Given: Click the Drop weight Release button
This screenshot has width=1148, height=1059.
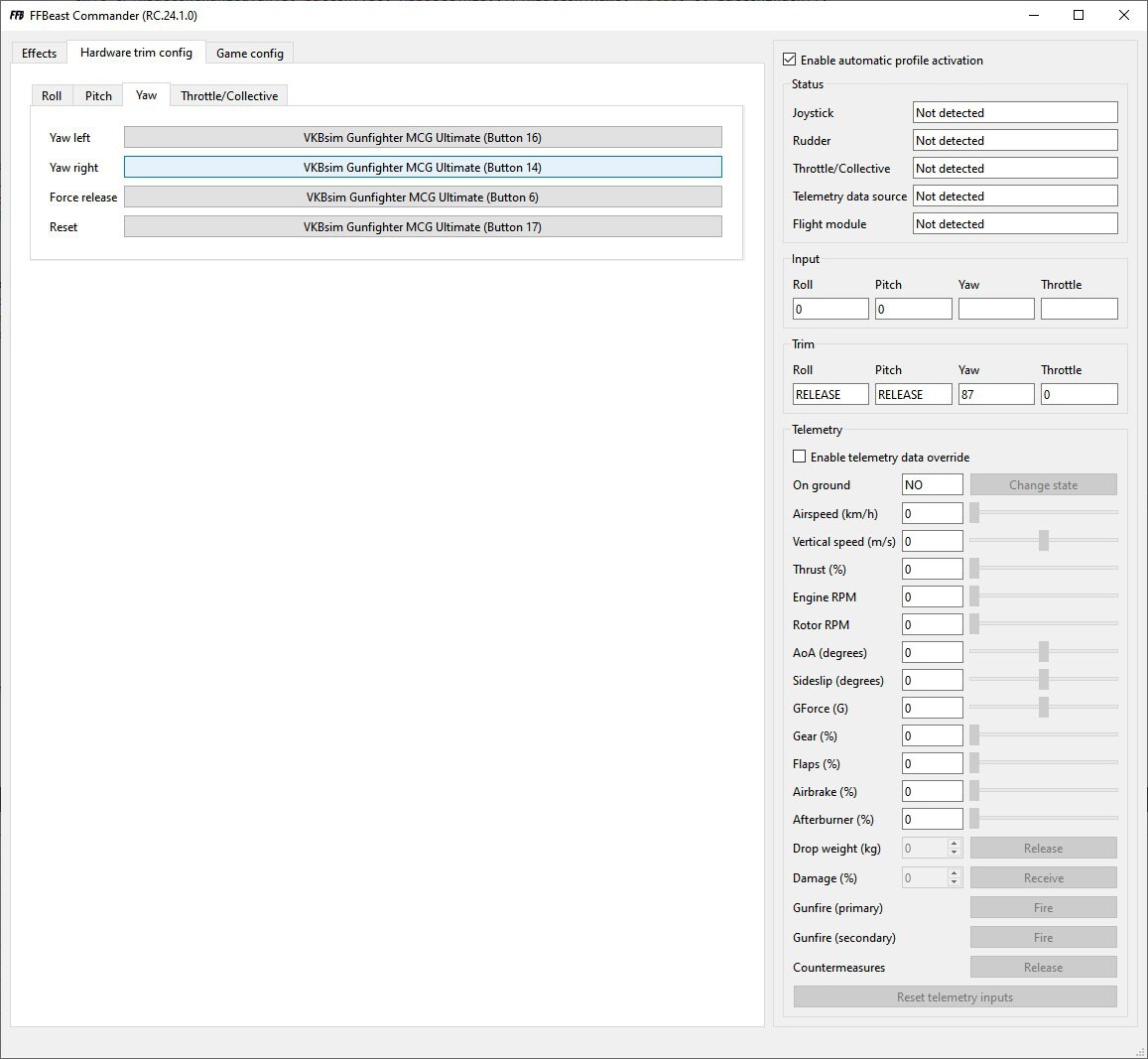Looking at the screenshot, I should tap(1043, 848).
